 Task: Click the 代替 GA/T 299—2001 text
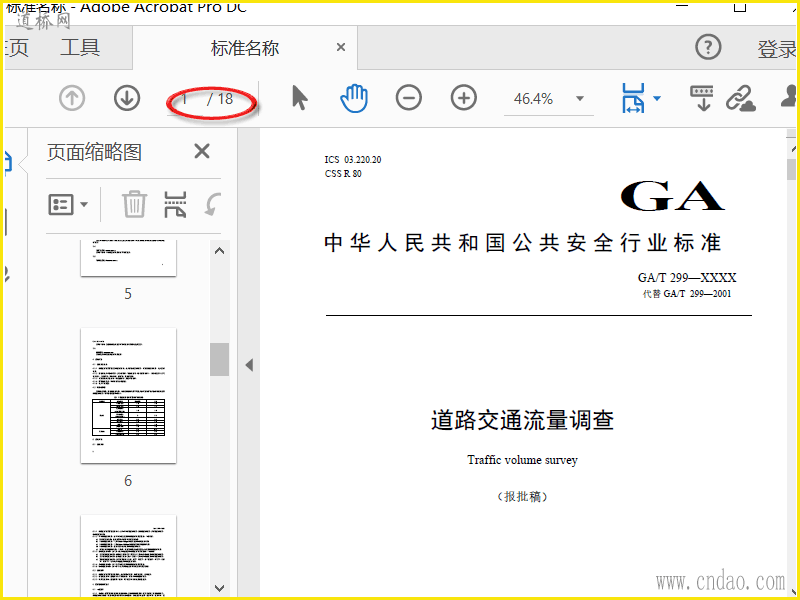[687, 293]
